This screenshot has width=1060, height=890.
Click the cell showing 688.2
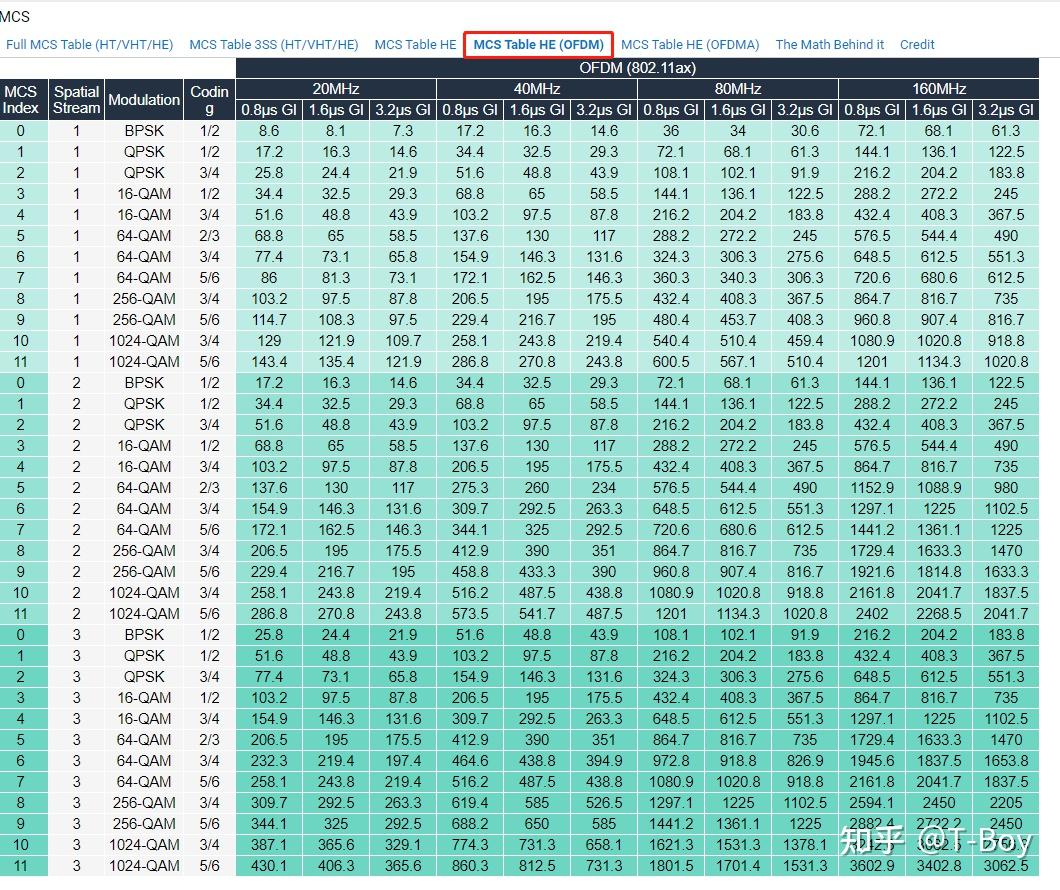pyautogui.click(x=470, y=824)
